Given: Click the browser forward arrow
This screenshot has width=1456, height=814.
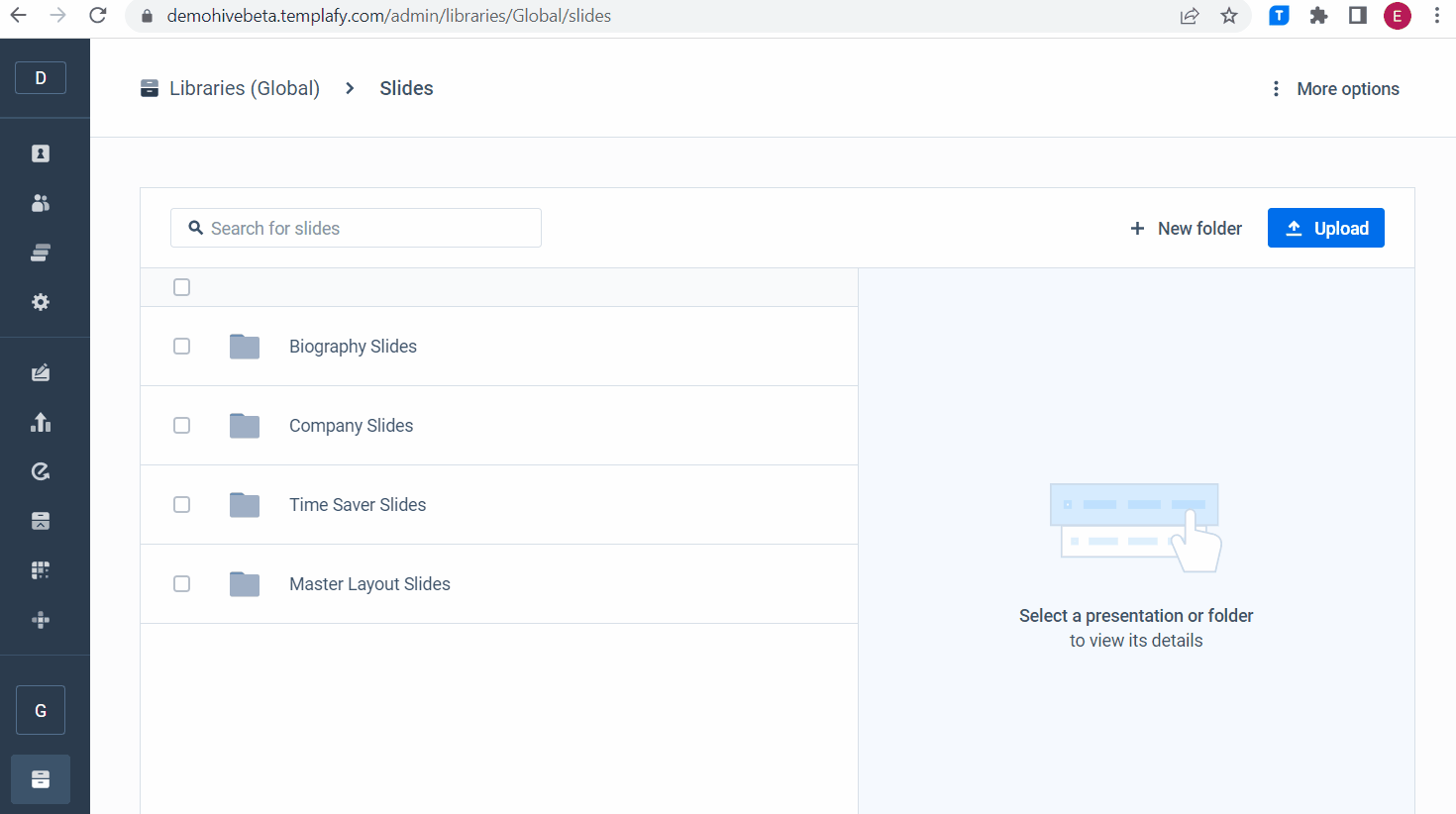Looking at the screenshot, I should [57, 16].
